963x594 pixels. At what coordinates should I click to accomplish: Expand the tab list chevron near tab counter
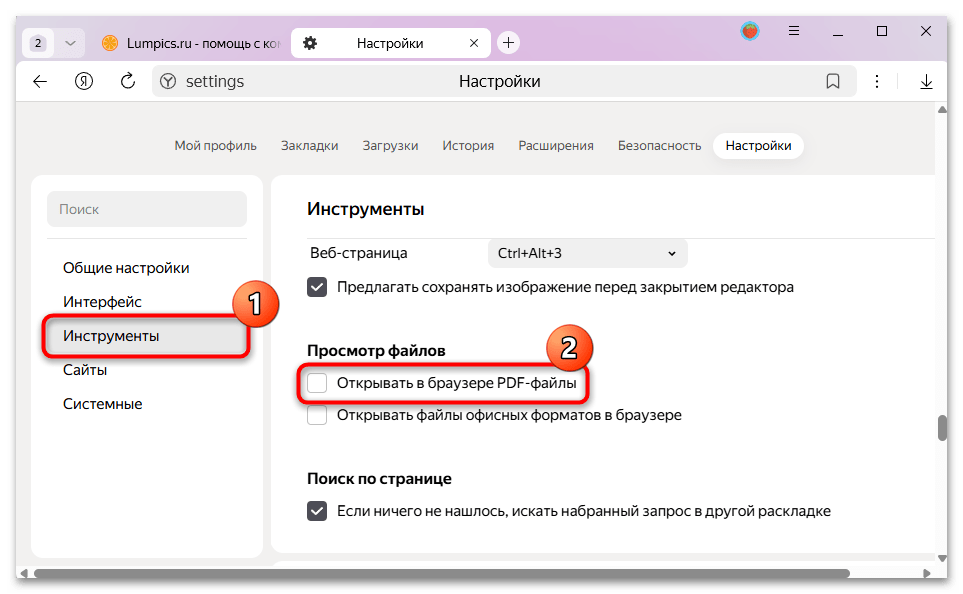[x=69, y=42]
